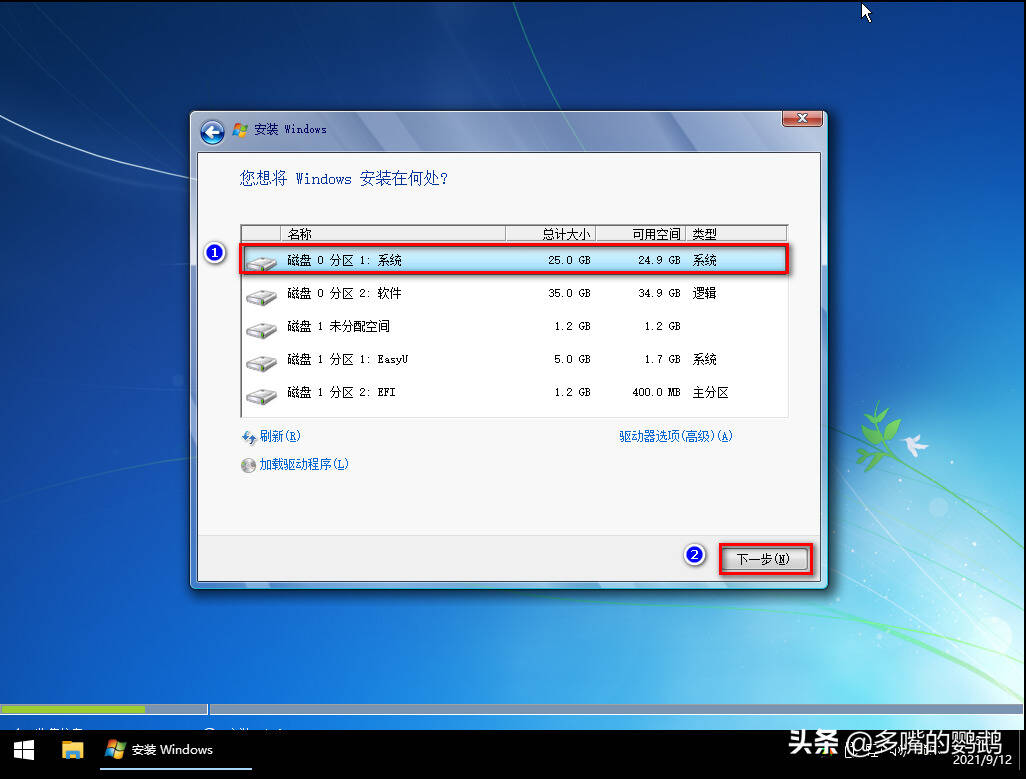This screenshot has width=1026, height=779.
Task: Click the Windows flag icon in installer title
Action: [x=240, y=130]
